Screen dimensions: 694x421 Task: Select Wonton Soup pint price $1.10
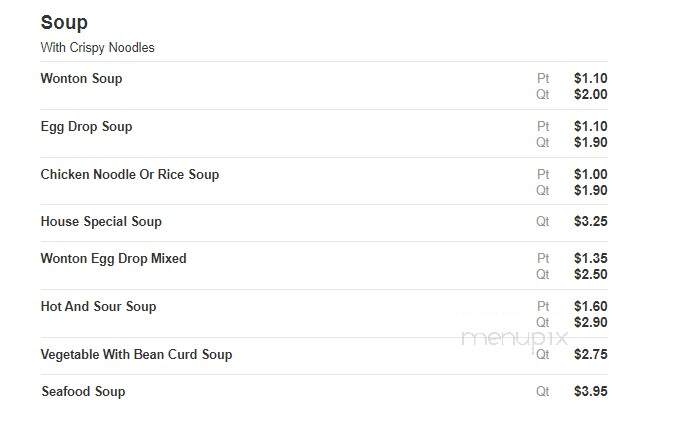(x=590, y=78)
